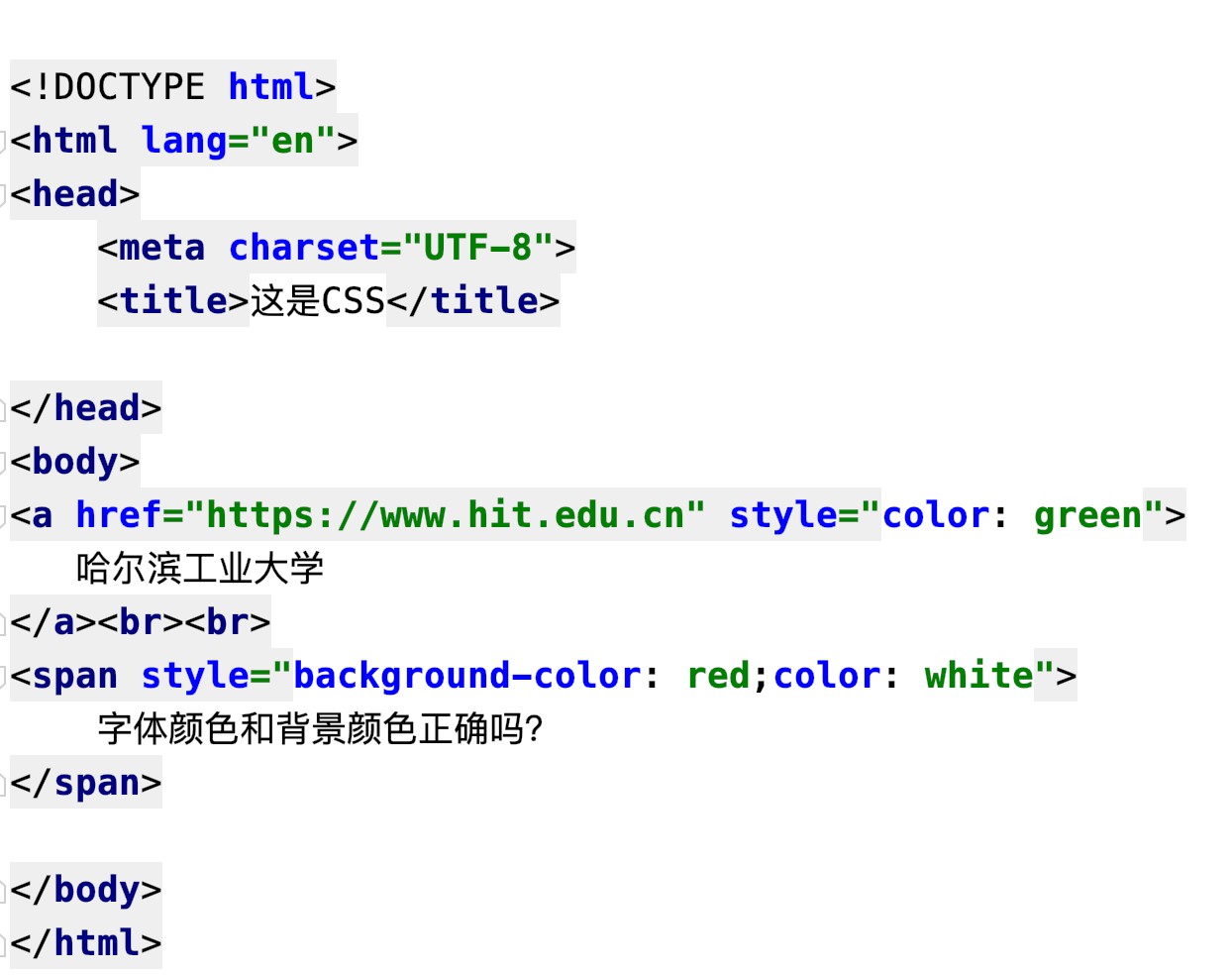This screenshot has height=975, width=1232.
Task: Collapse the html tag fold marker
Action: (4, 141)
